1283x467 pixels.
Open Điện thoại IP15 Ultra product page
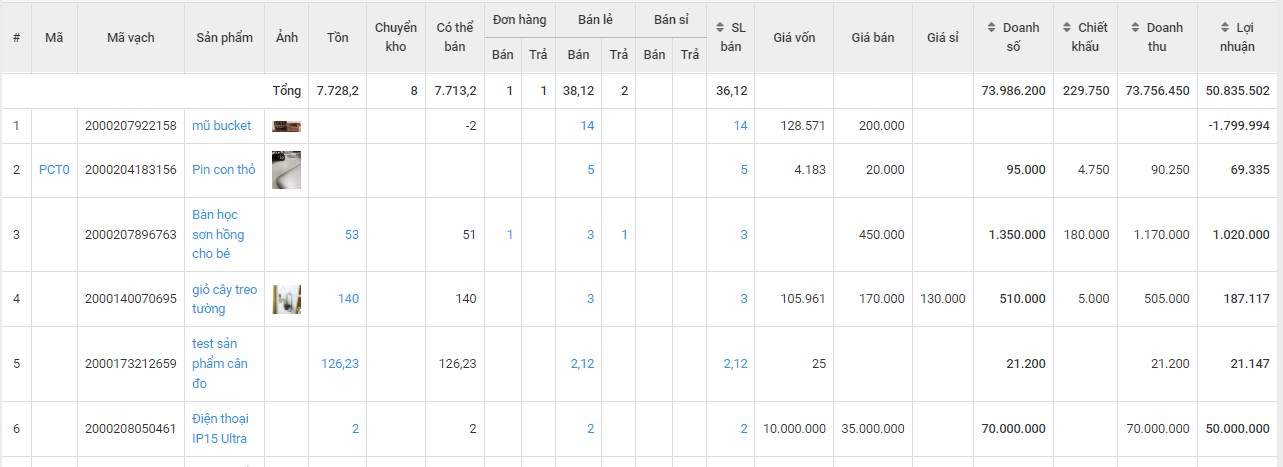coord(219,428)
